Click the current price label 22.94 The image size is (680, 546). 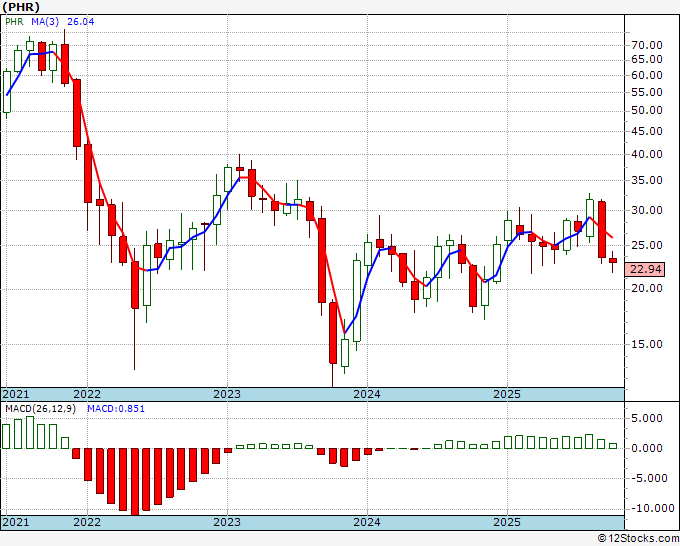[x=645, y=269]
